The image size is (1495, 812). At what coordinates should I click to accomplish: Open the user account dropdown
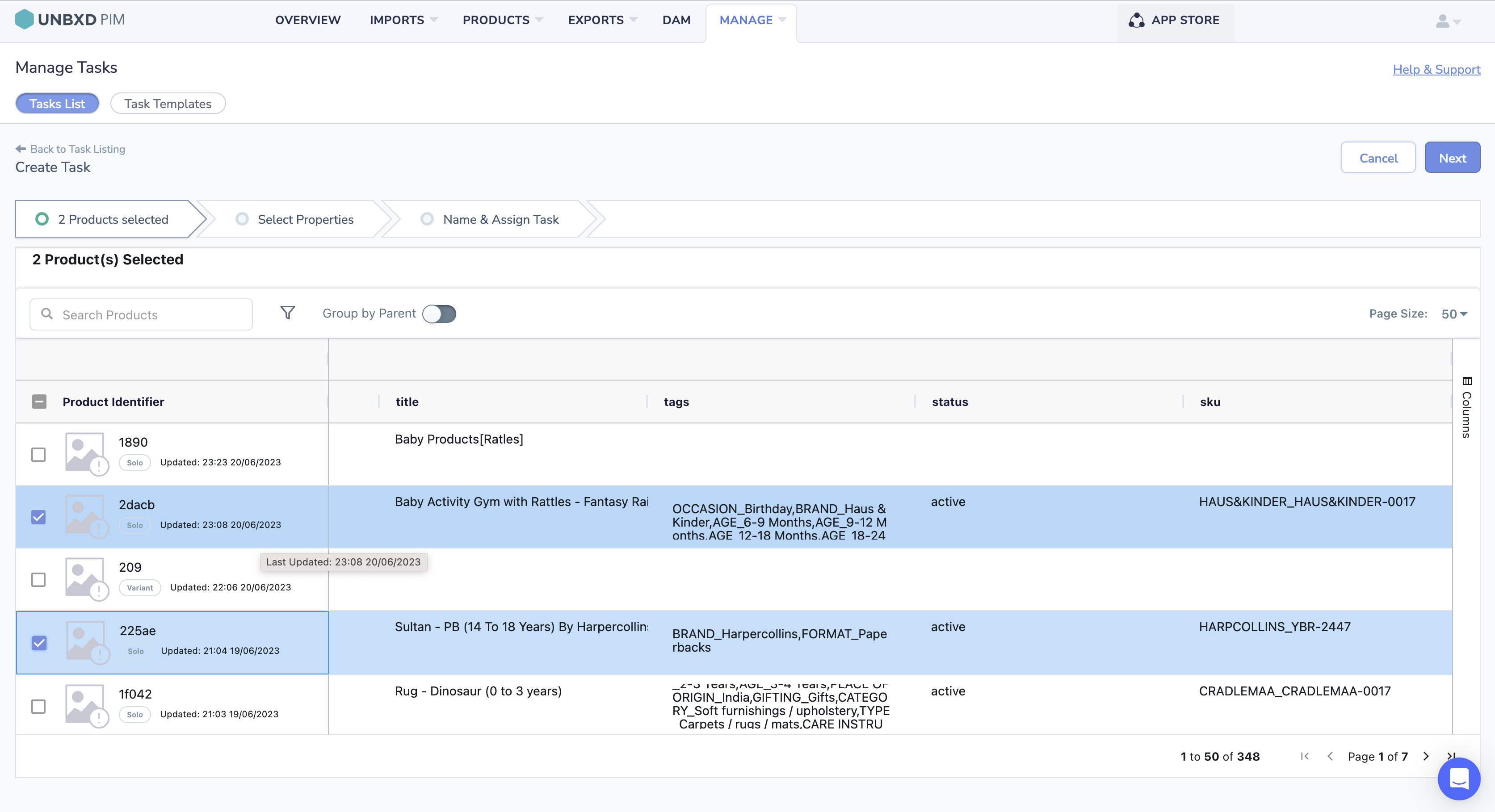(1447, 21)
